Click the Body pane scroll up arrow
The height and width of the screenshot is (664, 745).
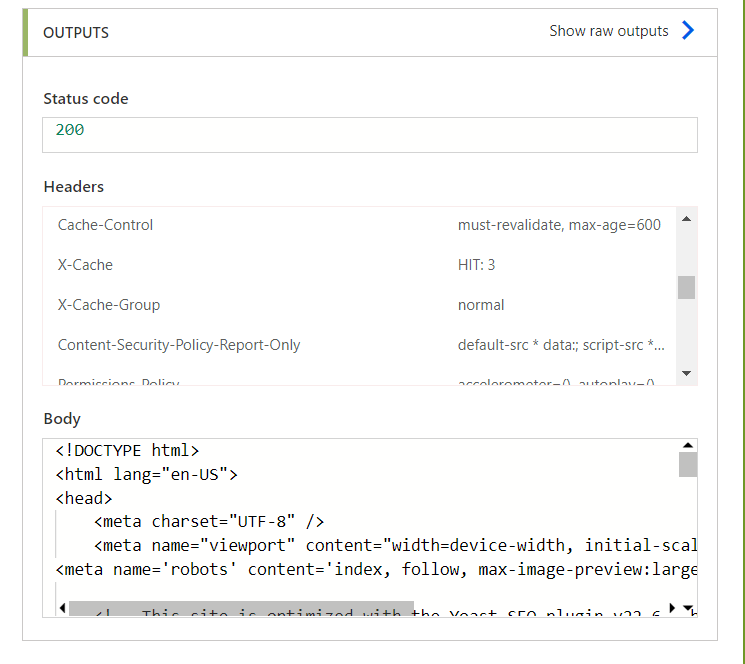(688, 446)
